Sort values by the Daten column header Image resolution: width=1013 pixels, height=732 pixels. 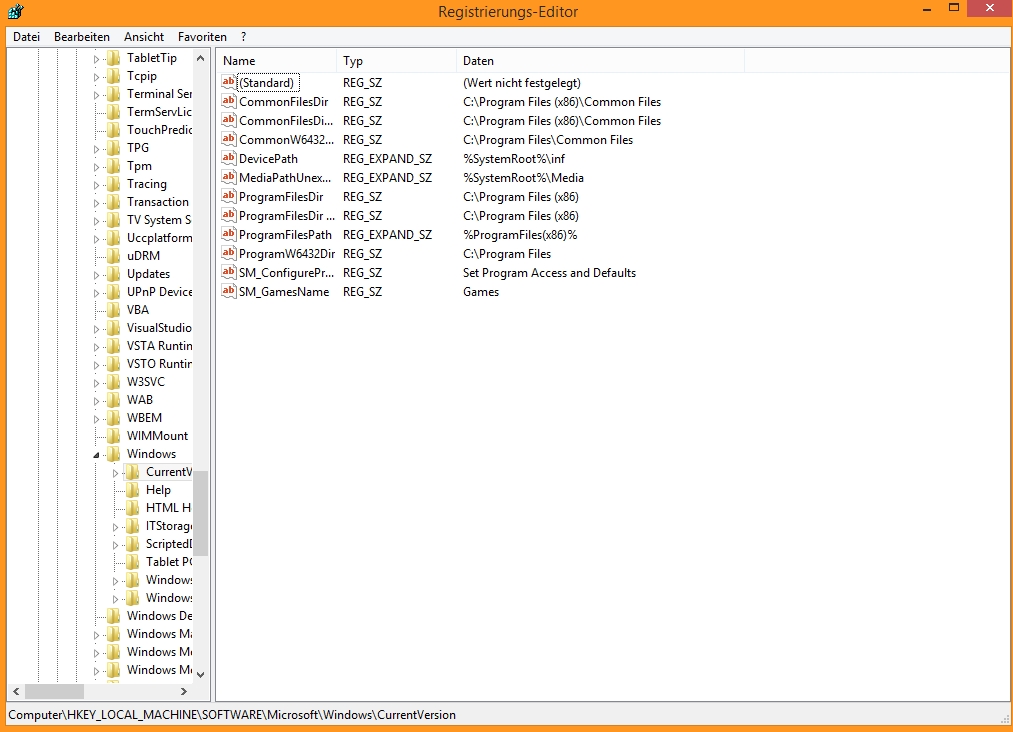tap(600, 61)
